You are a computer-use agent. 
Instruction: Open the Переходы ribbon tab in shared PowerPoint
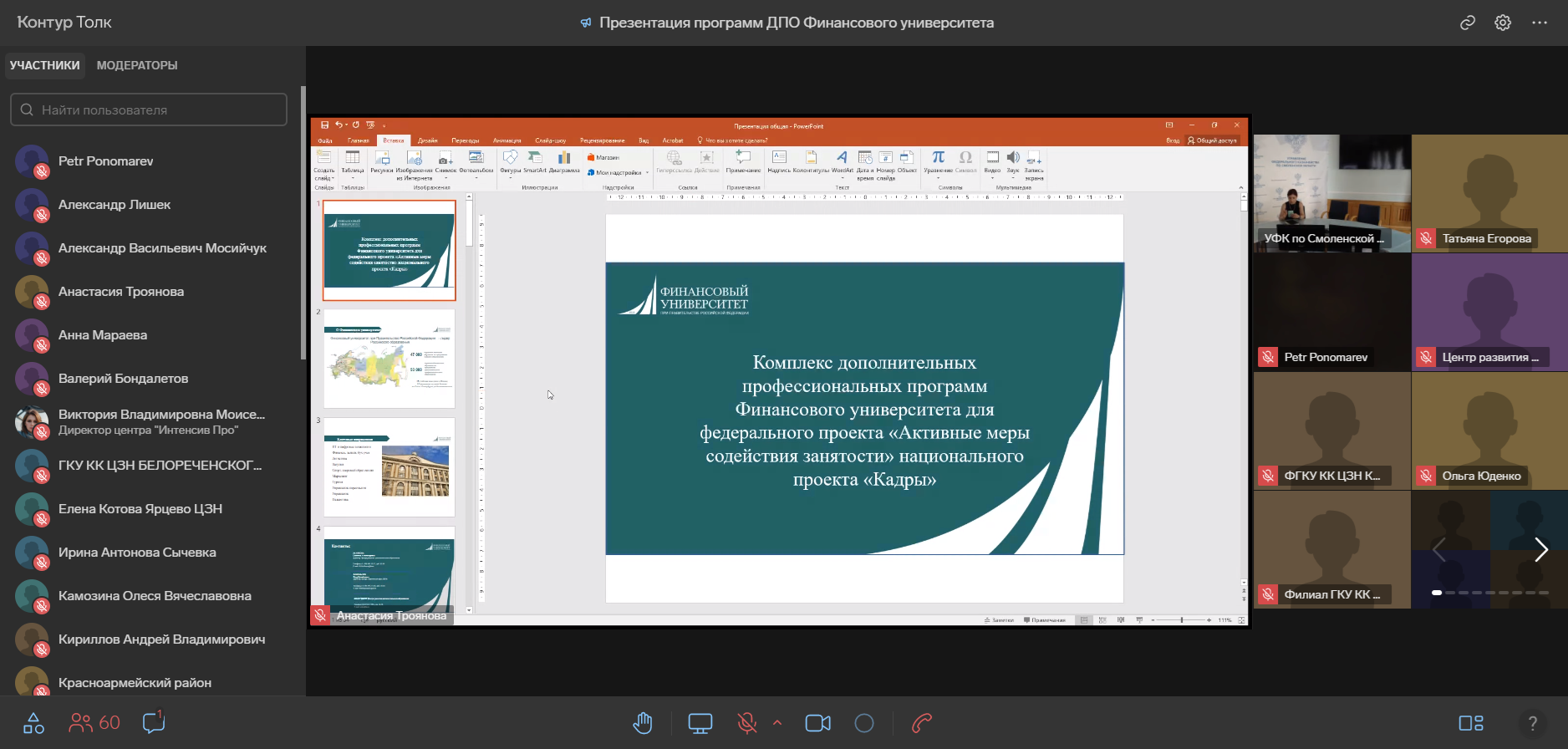pos(466,140)
